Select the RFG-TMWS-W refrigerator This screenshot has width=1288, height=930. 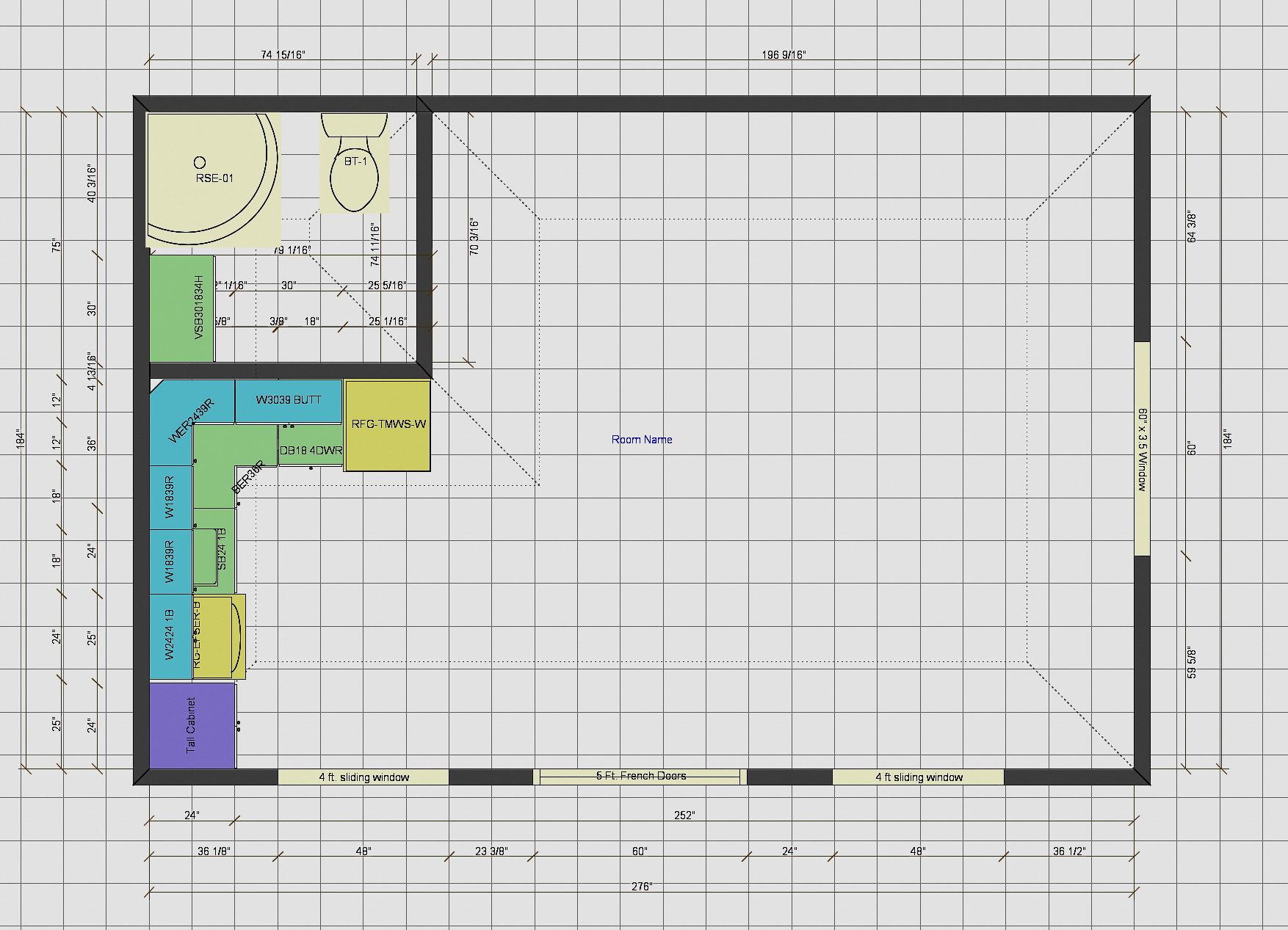[x=388, y=425]
